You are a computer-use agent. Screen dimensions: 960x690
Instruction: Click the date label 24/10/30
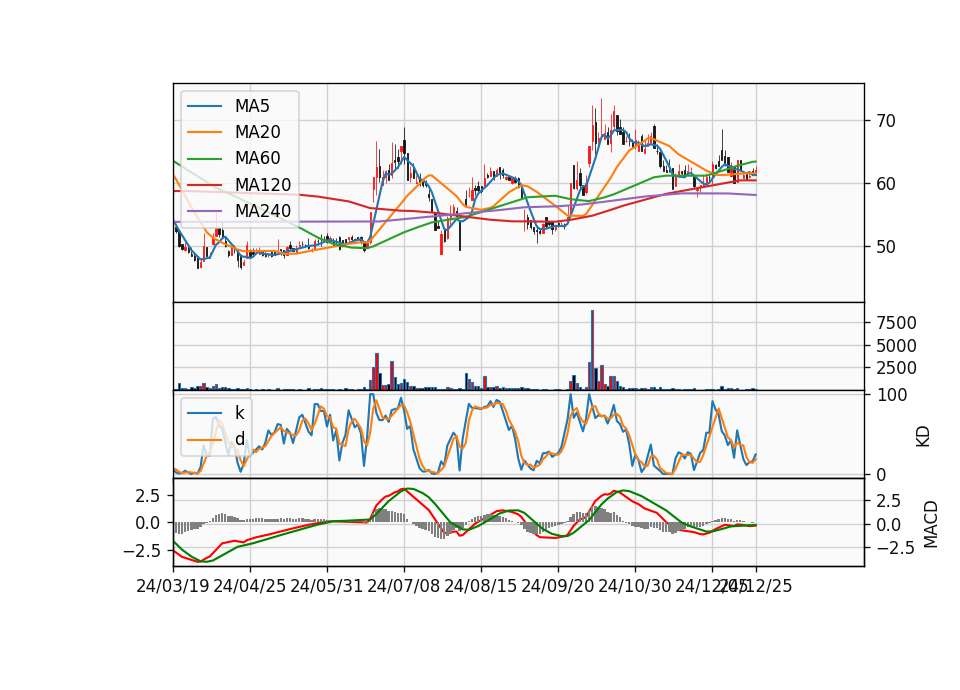coord(635,587)
